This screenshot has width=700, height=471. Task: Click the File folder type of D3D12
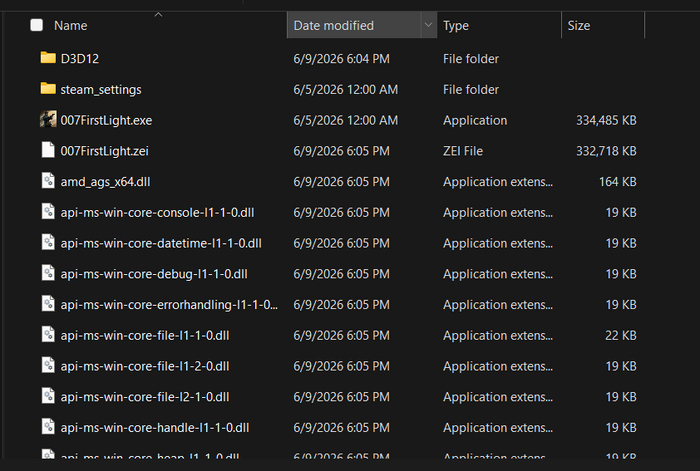[471, 59]
